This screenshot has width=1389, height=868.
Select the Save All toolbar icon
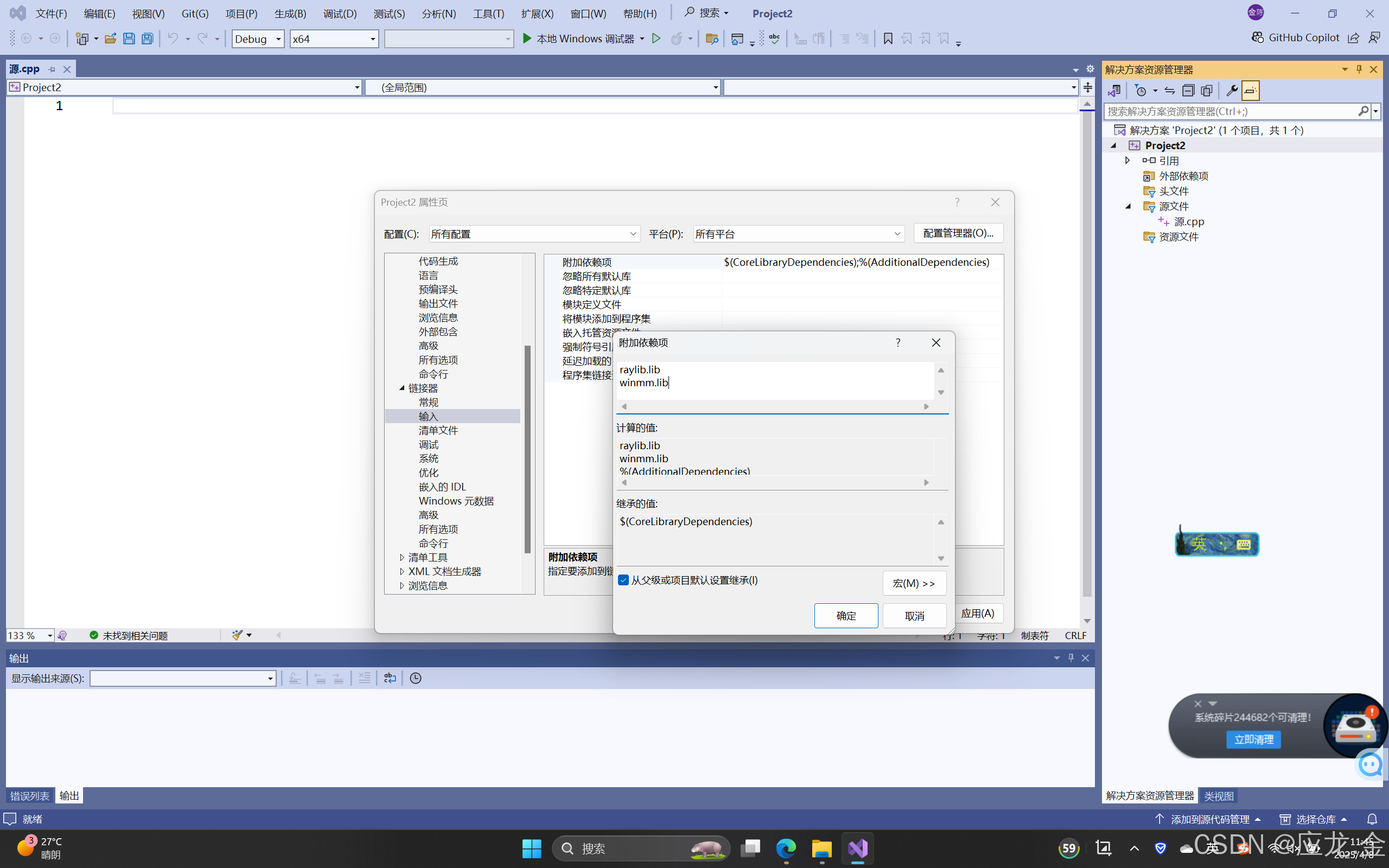click(x=148, y=38)
